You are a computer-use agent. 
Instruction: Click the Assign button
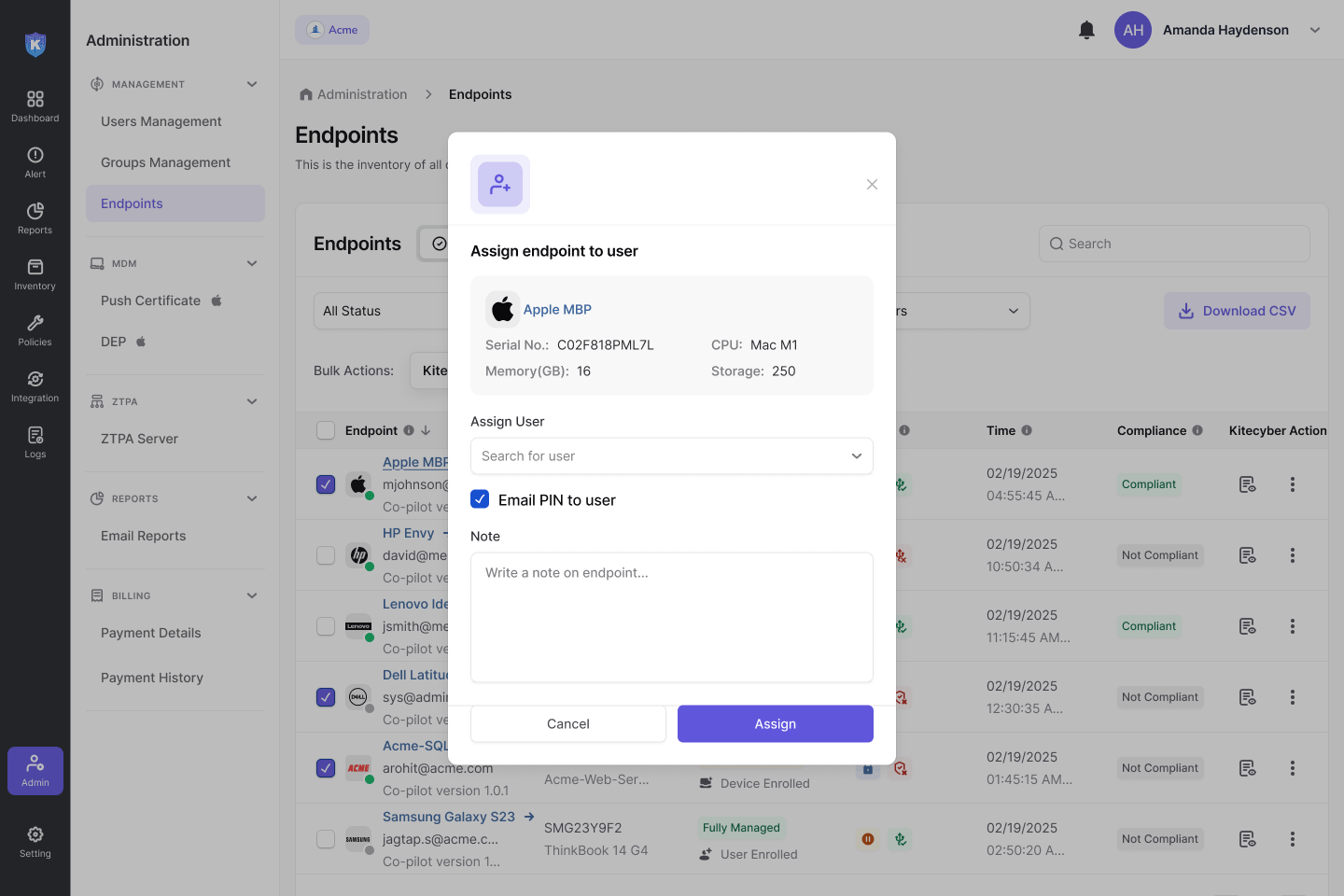pyautogui.click(x=775, y=723)
